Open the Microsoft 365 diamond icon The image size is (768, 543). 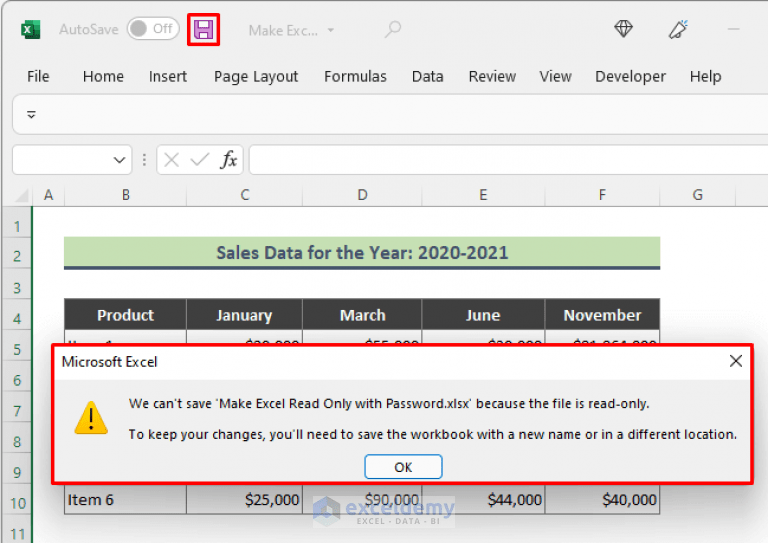624,29
